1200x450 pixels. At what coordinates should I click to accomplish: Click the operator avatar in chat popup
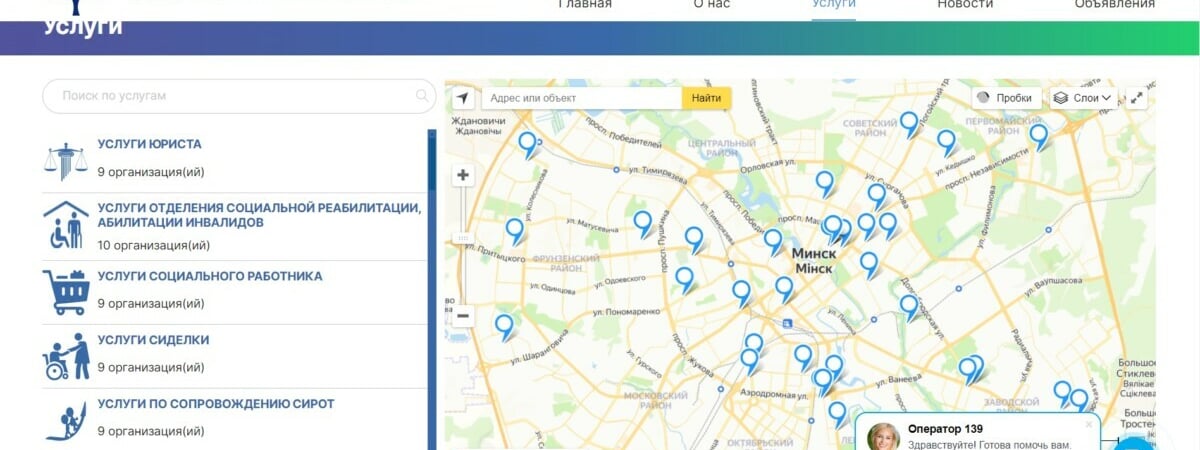[883, 438]
